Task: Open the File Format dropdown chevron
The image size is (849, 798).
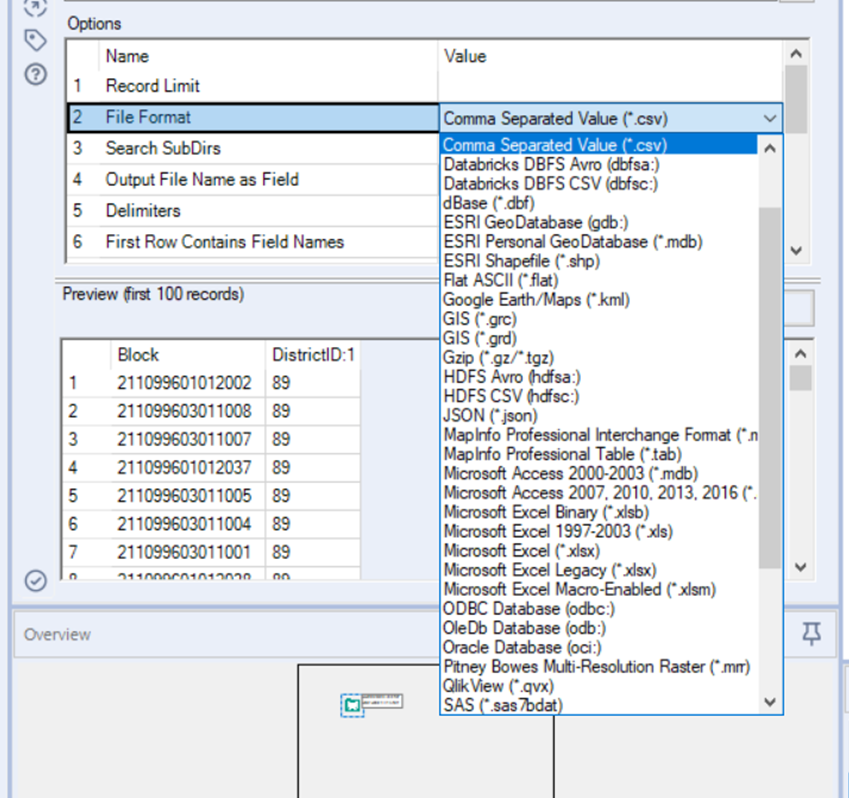Action: (769, 118)
